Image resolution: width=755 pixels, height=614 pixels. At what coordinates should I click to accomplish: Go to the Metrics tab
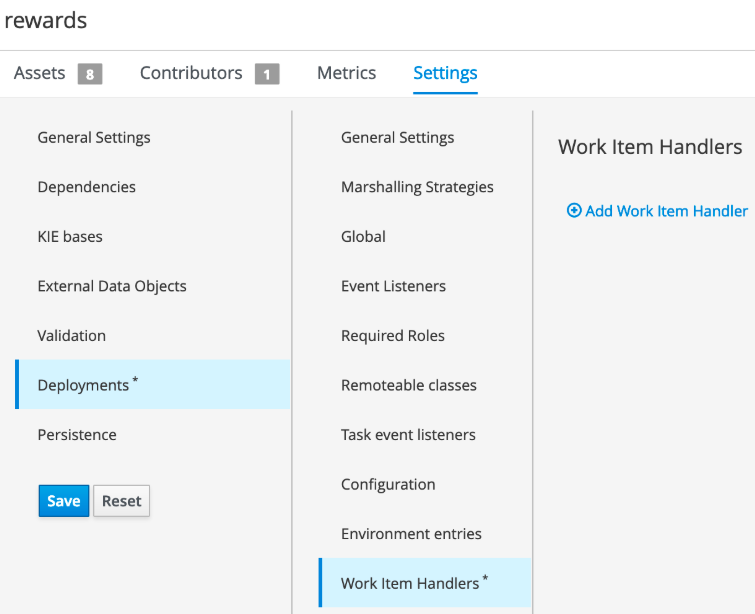pos(346,73)
